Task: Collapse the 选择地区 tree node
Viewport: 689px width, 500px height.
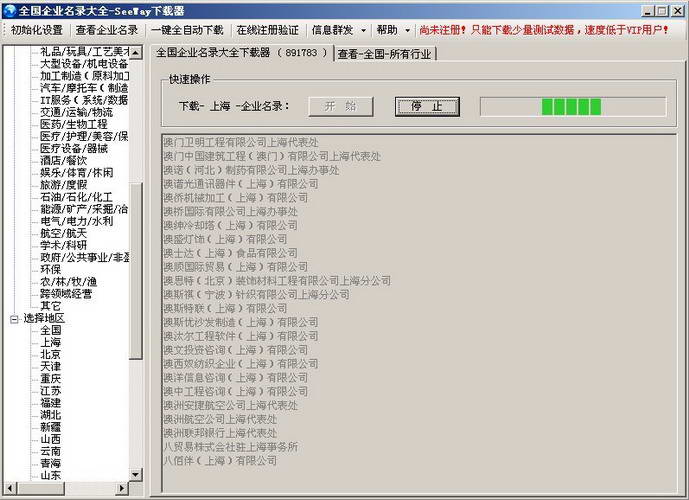Action: point(14,319)
